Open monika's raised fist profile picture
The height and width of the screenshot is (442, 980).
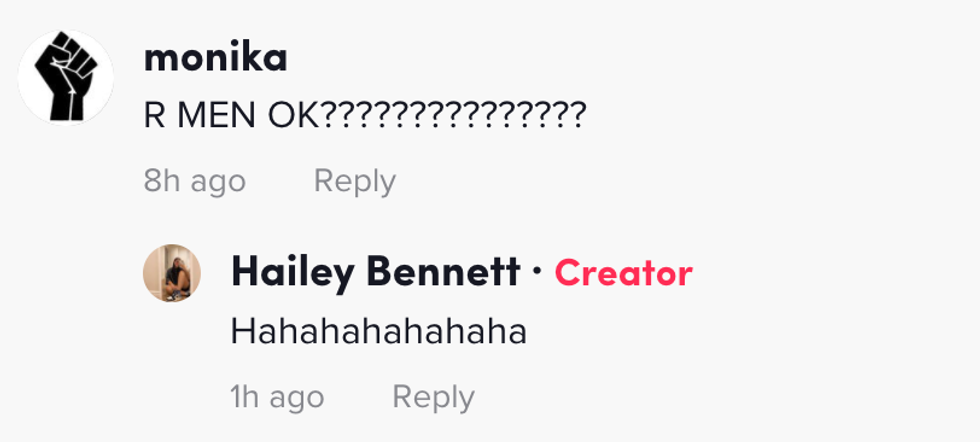click(66, 77)
